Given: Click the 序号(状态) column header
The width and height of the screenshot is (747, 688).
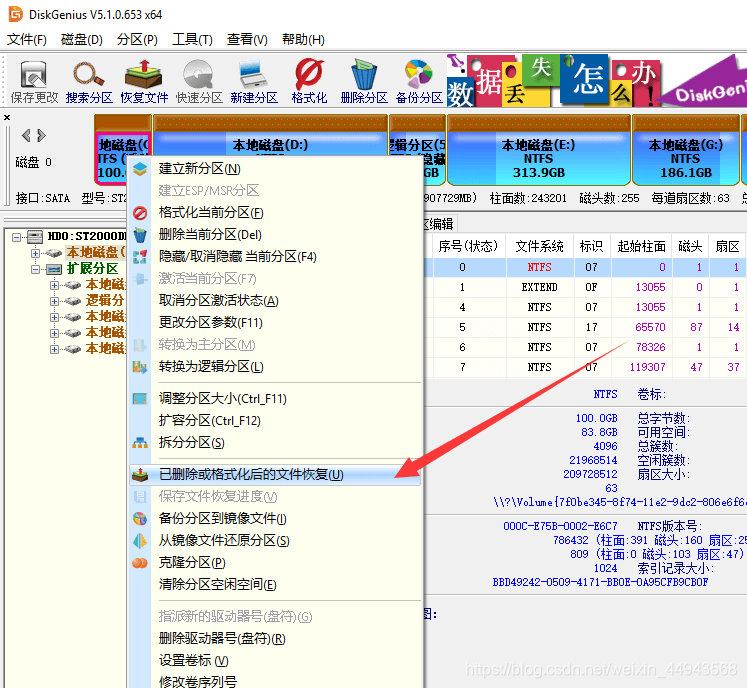Looking at the screenshot, I should pyautogui.click(x=468, y=246).
